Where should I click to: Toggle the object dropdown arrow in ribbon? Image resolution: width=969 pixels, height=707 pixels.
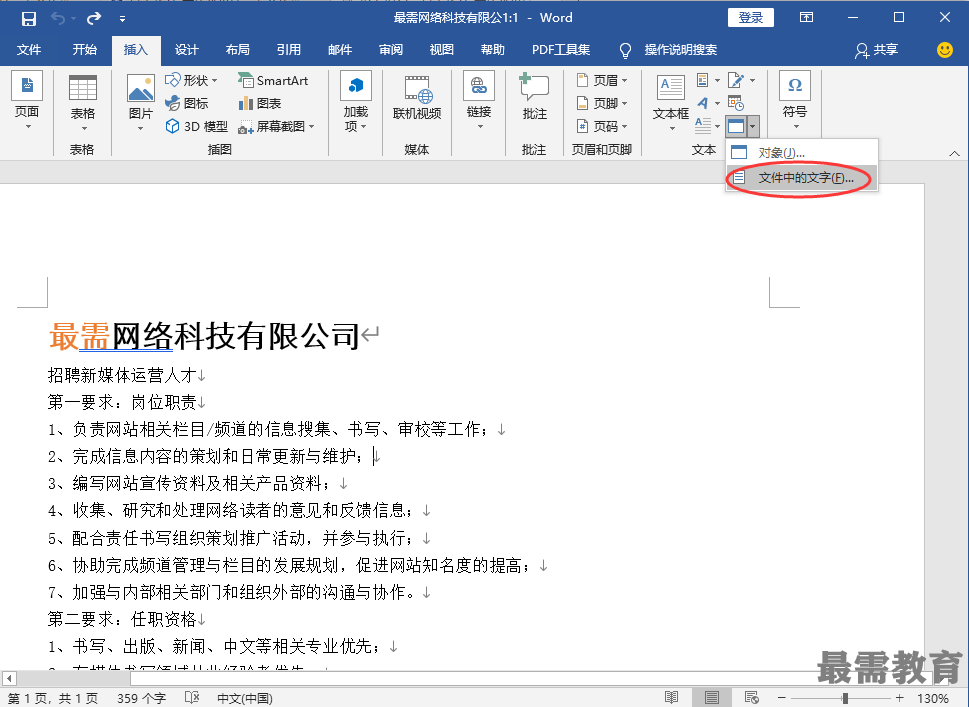click(753, 127)
